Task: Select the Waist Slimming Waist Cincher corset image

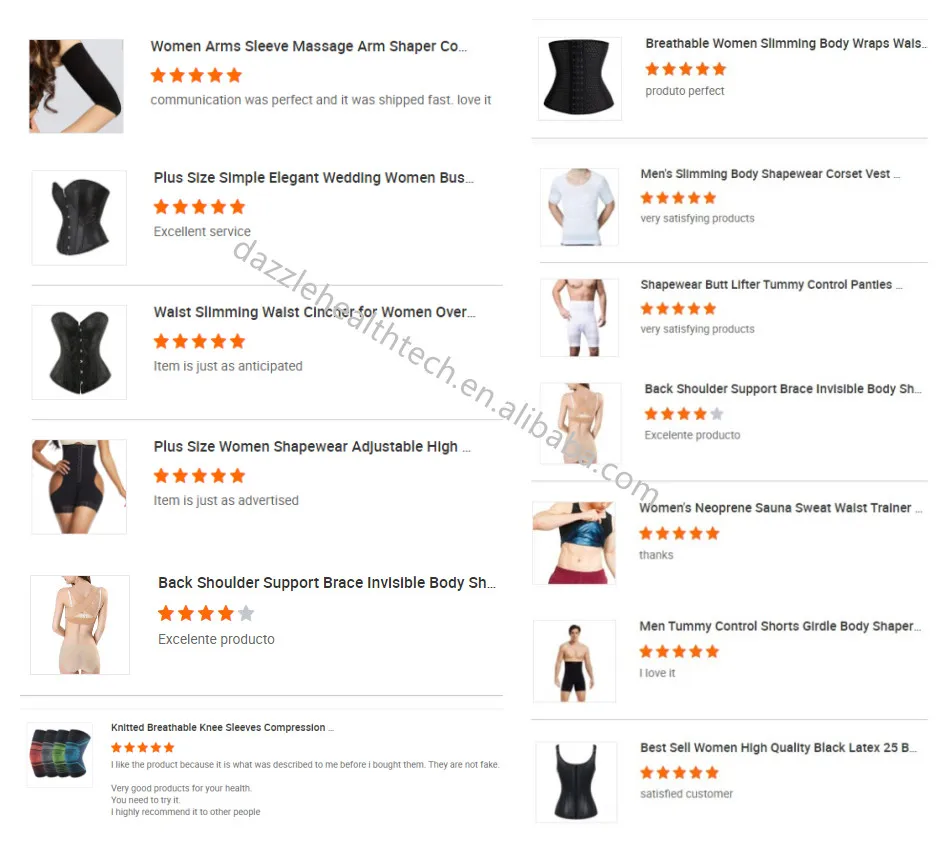Action: pos(79,352)
